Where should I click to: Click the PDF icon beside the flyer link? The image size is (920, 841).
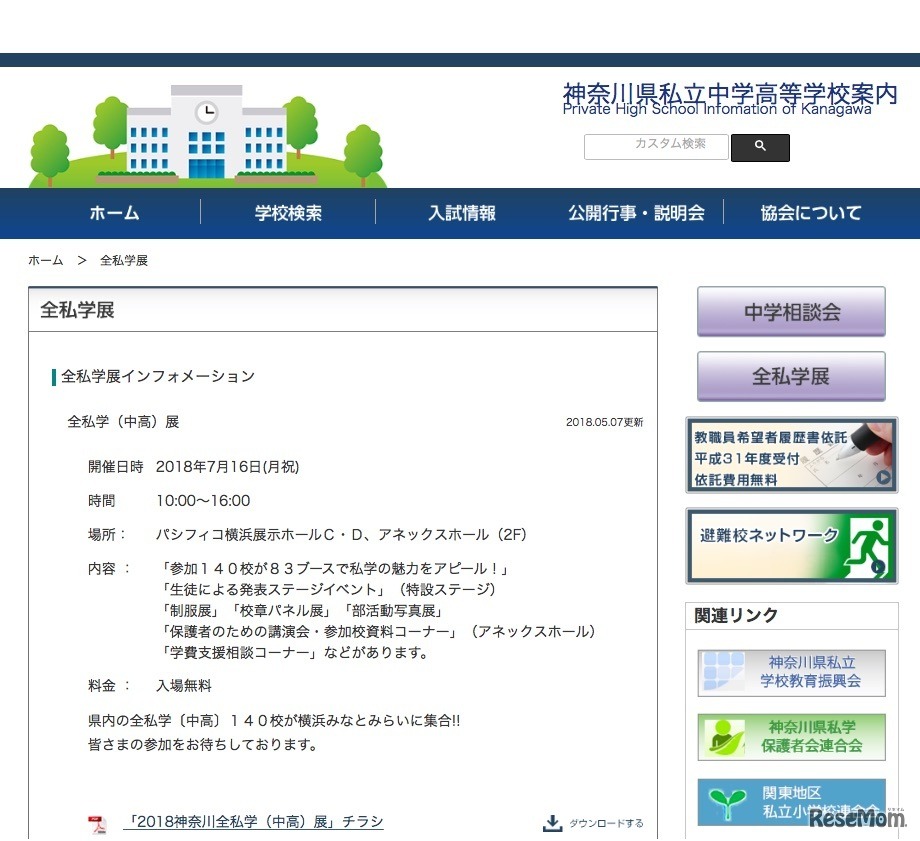(96, 823)
